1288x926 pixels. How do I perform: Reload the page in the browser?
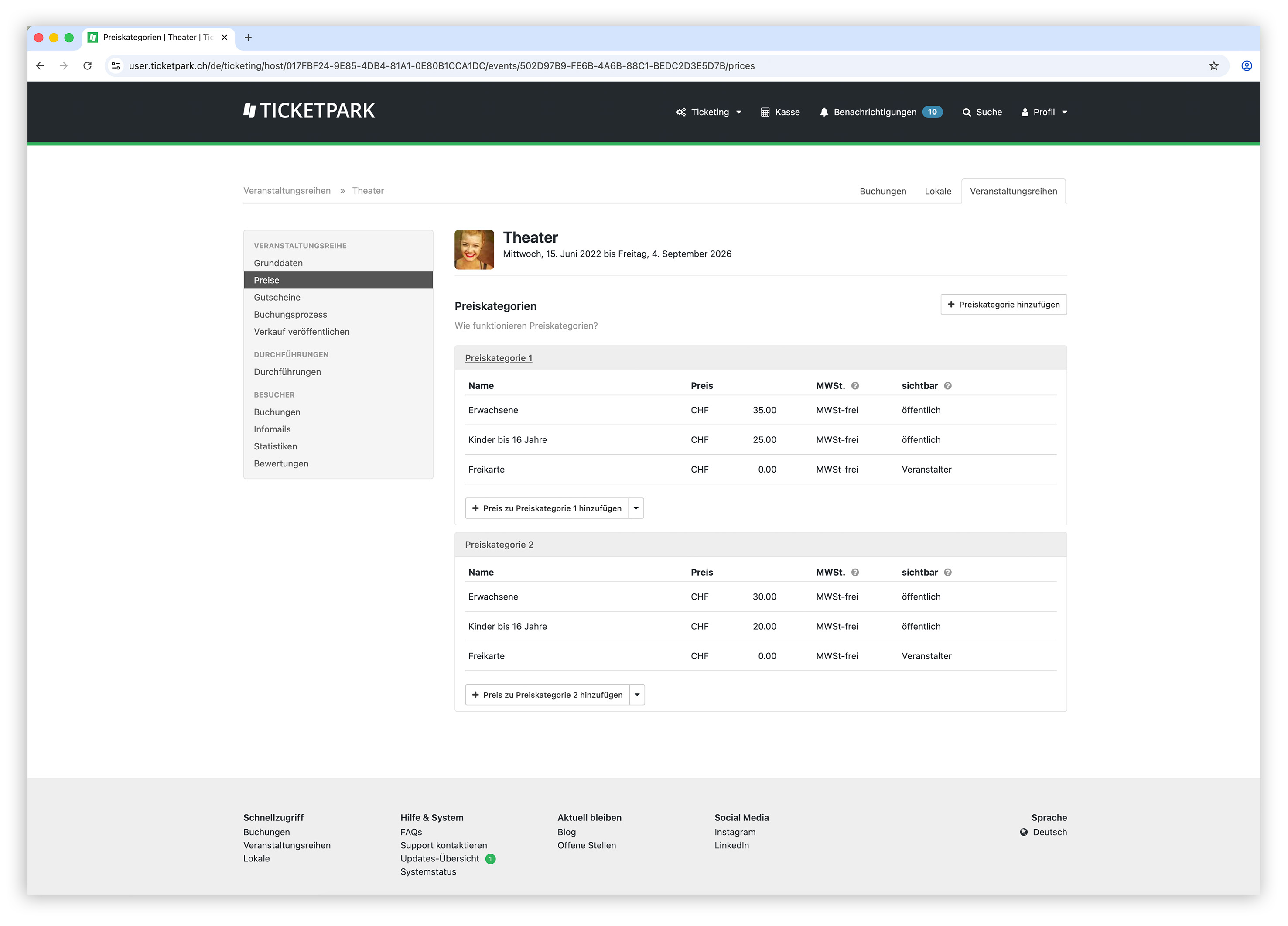point(88,66)
